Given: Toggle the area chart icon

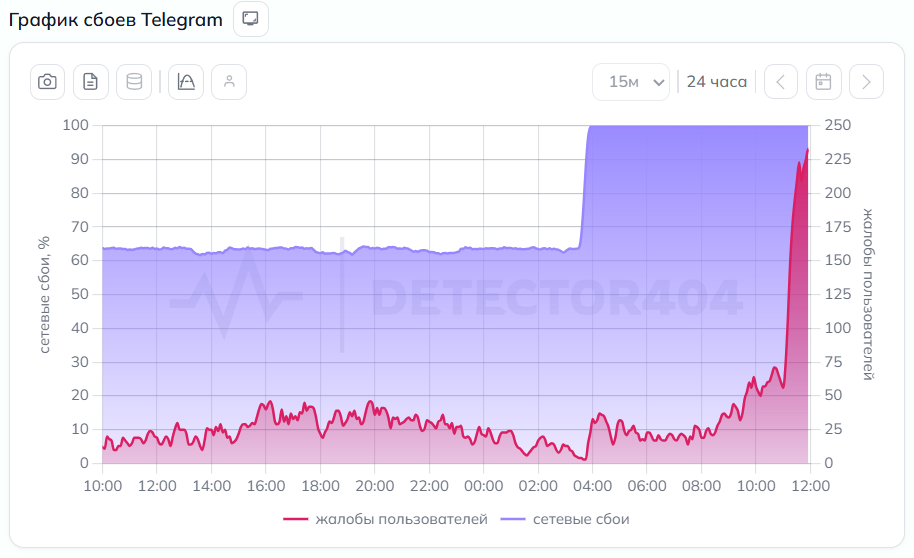Looking at the screenshot, I should pyautogui.click(x=185, y=82).
